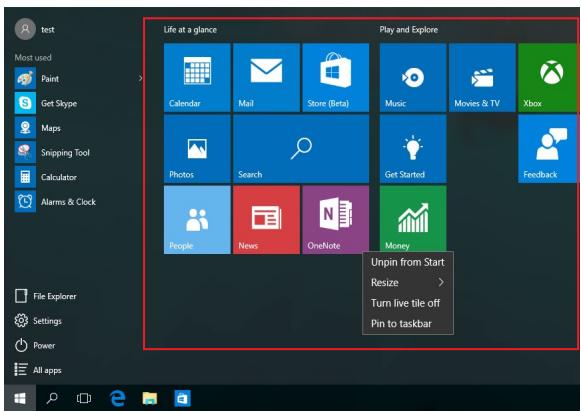
Task: Open the Feedback tile
Action: (x=548, y=149)
